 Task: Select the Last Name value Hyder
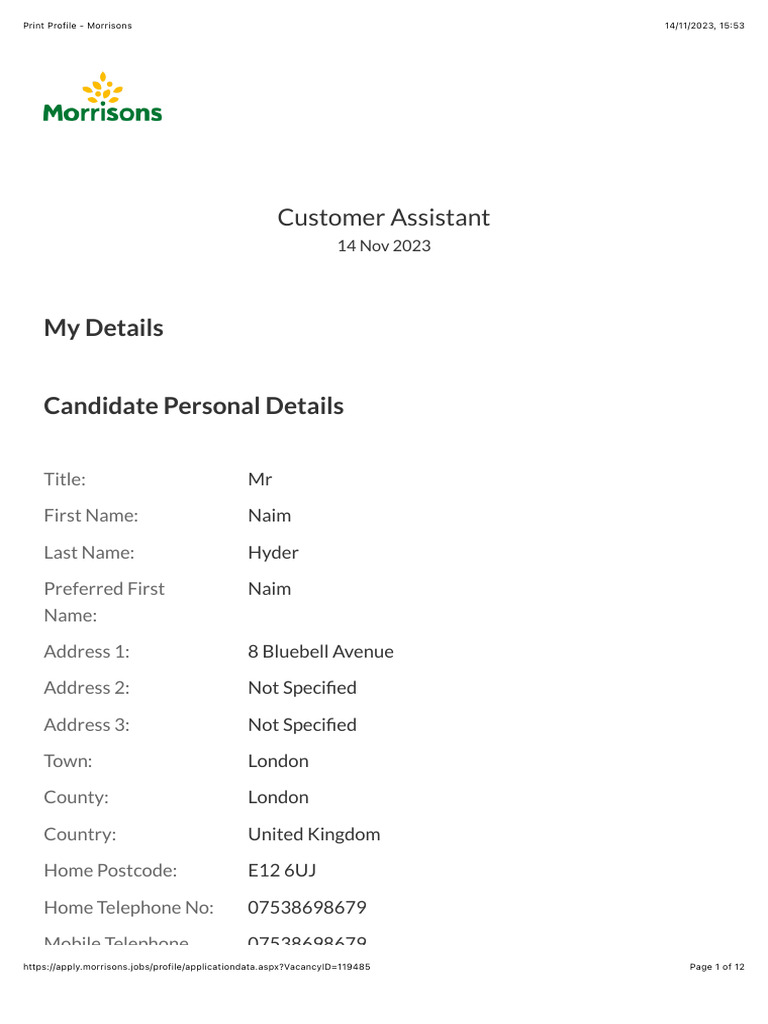coord(273,552)
